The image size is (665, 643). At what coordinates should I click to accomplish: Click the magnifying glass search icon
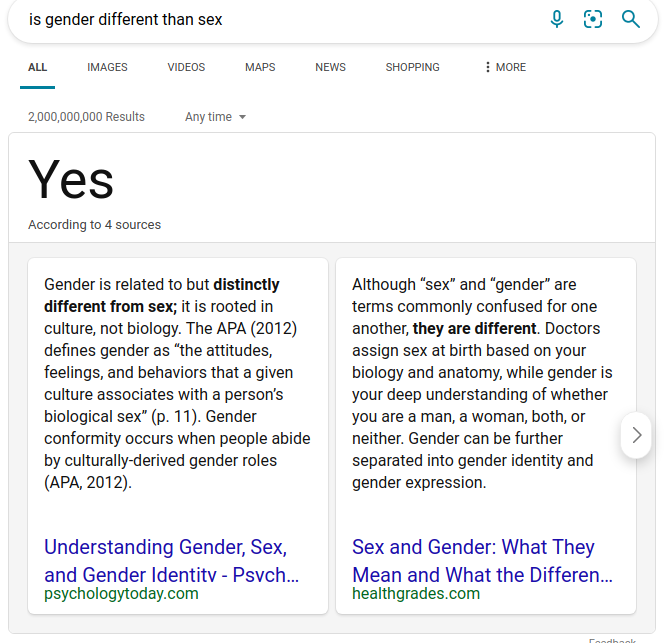(630, 19)
